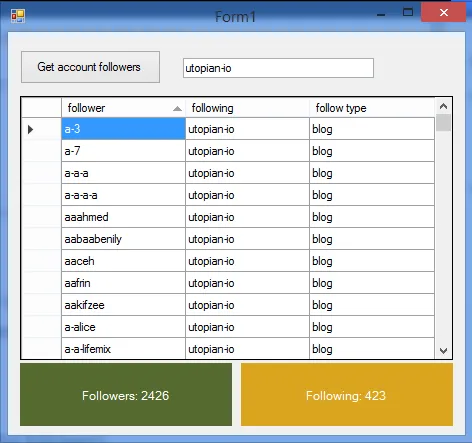Viewport: 472px width, 443px height.
Task: Click the scrollbar down arrow
Action: point(443,351)
